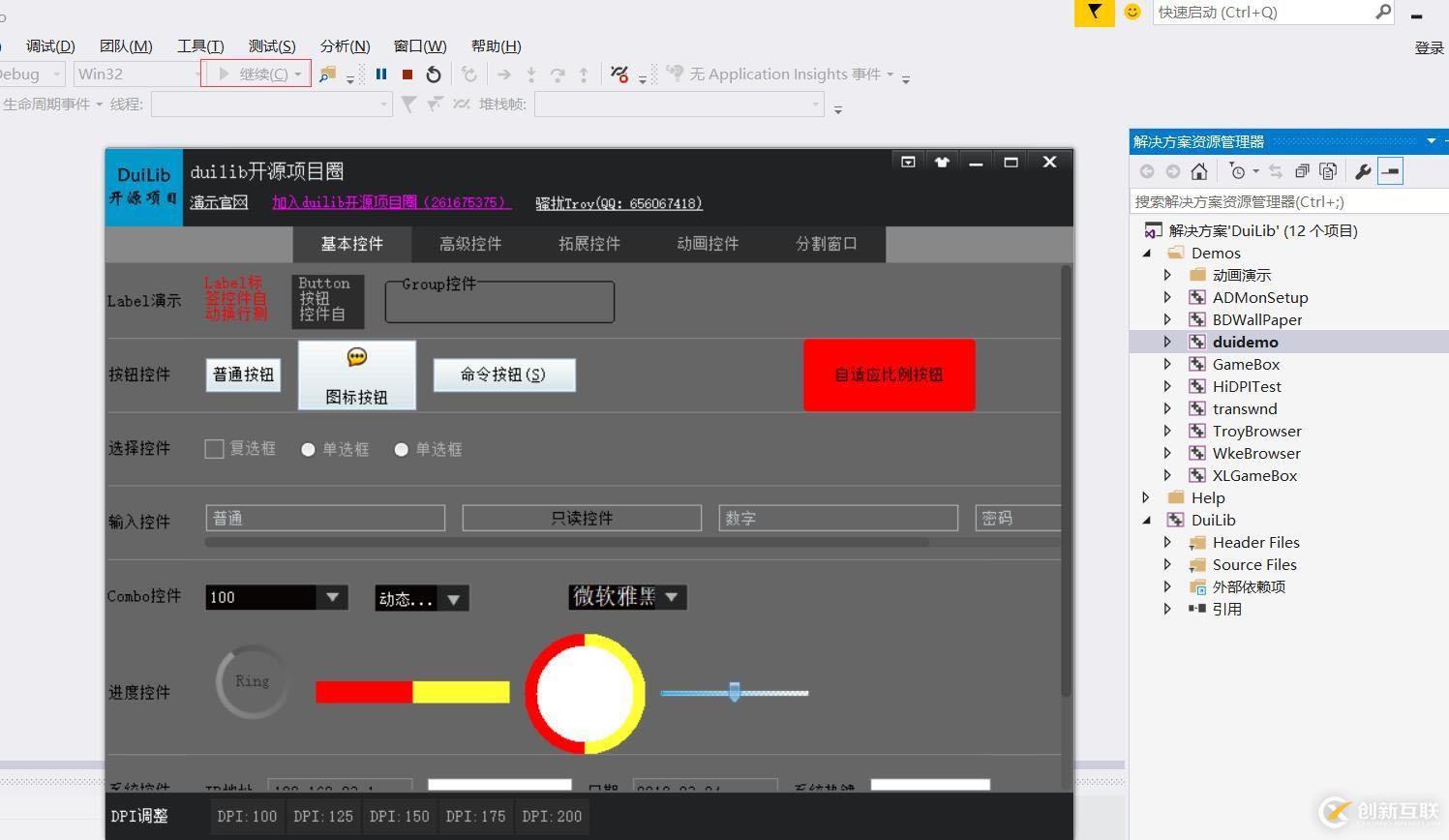
Task: Open the 微软雅黑 font dropdown
Action: tap(671, 597)
